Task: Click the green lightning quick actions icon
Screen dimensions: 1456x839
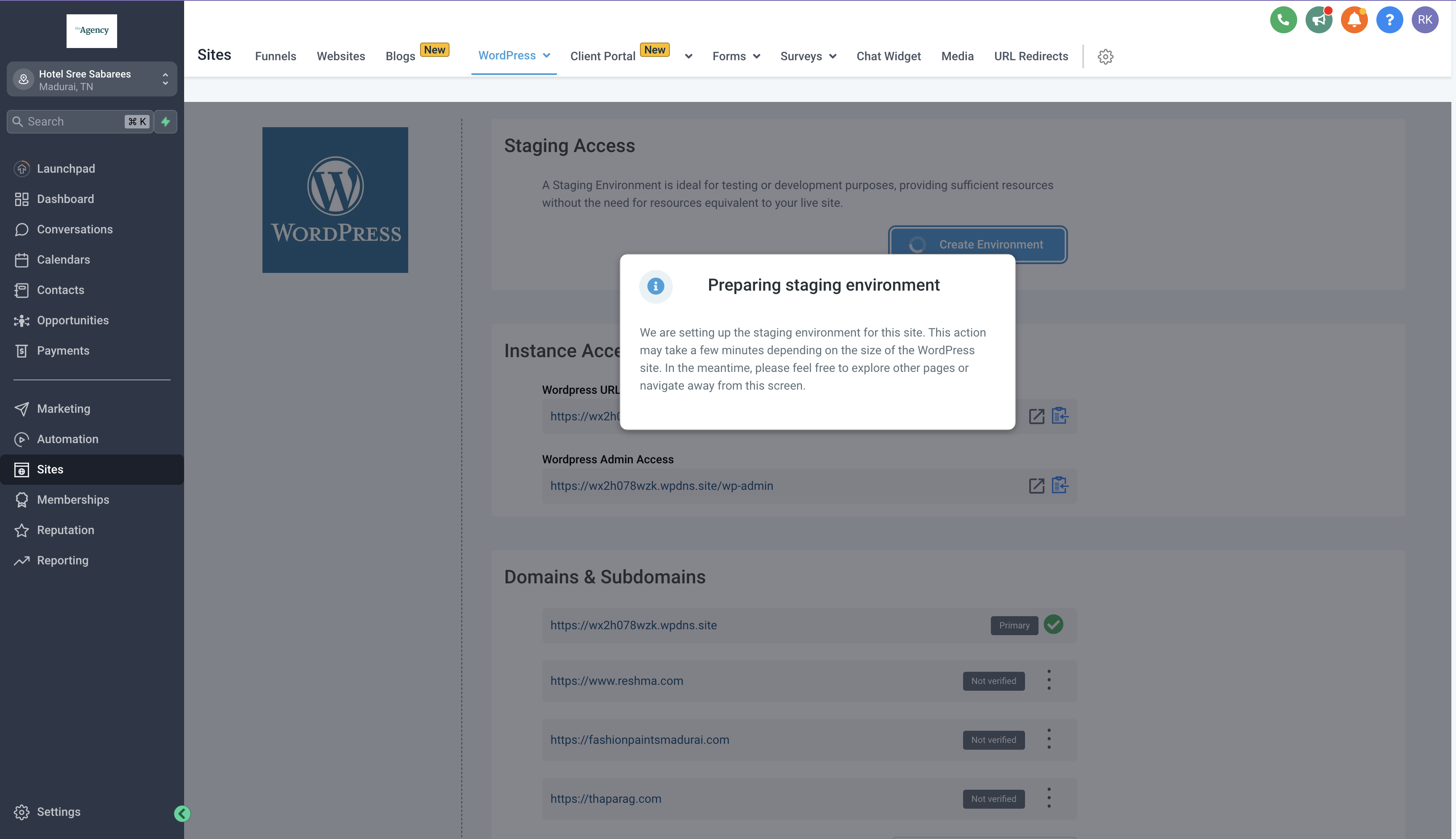Action: 166,122
